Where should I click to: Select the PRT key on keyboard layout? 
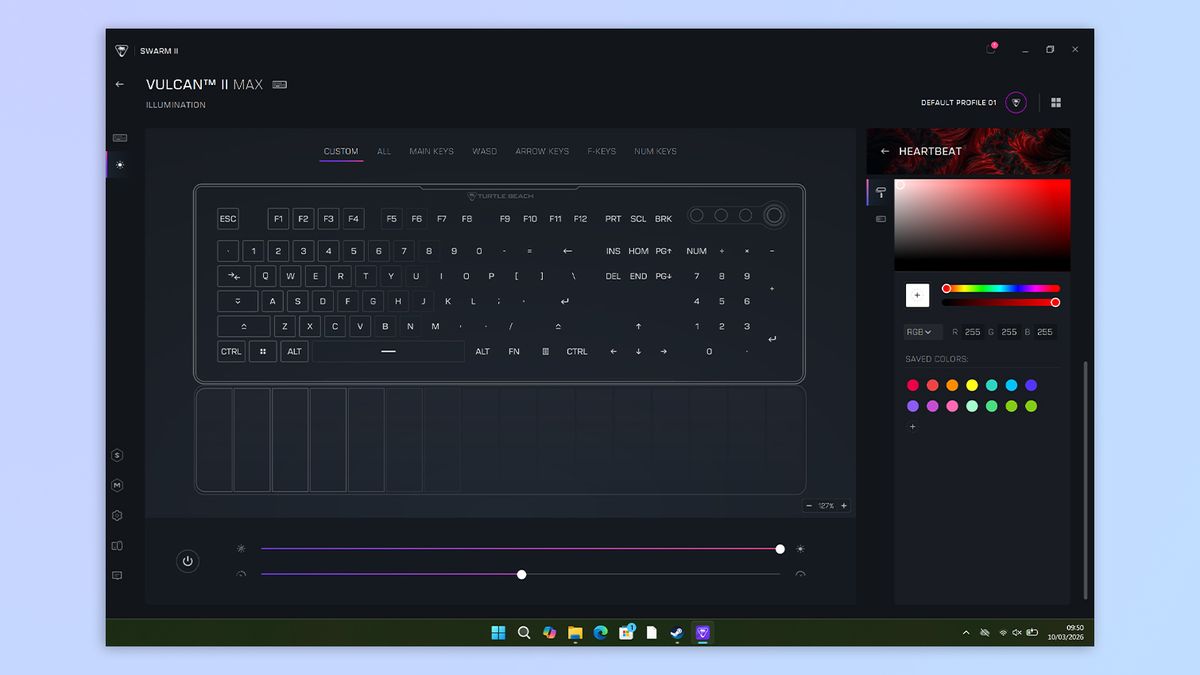coord(613,219)
